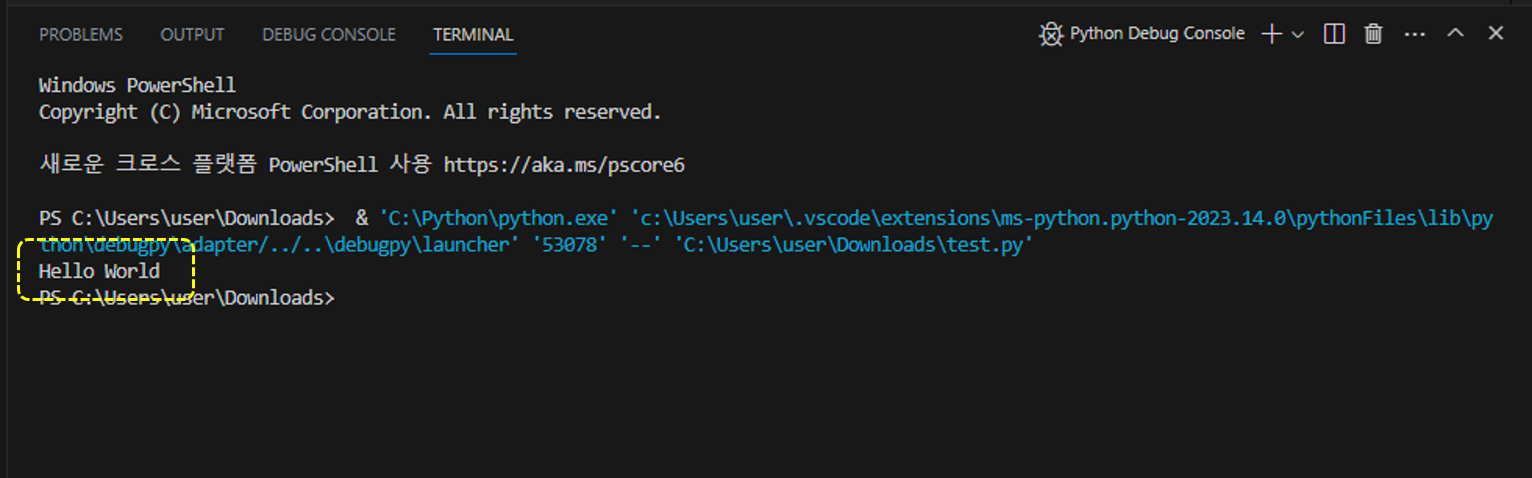Open the more actions ellipsis menu
This screenshot has height=478, width=1532.
pyautogui.click(x=1414, y=34)
